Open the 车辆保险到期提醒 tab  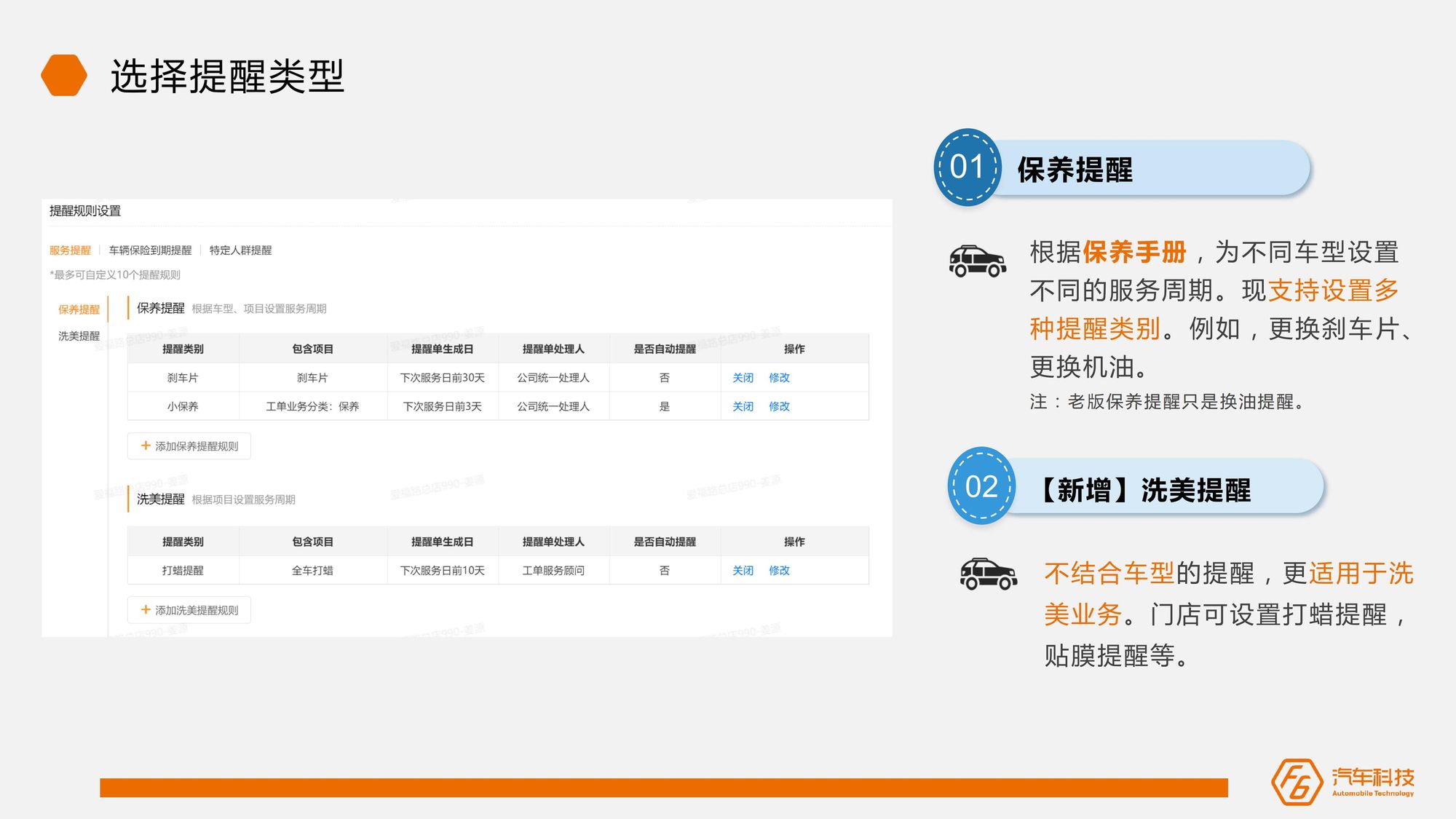pyautogui.click(x=150, y=250)
